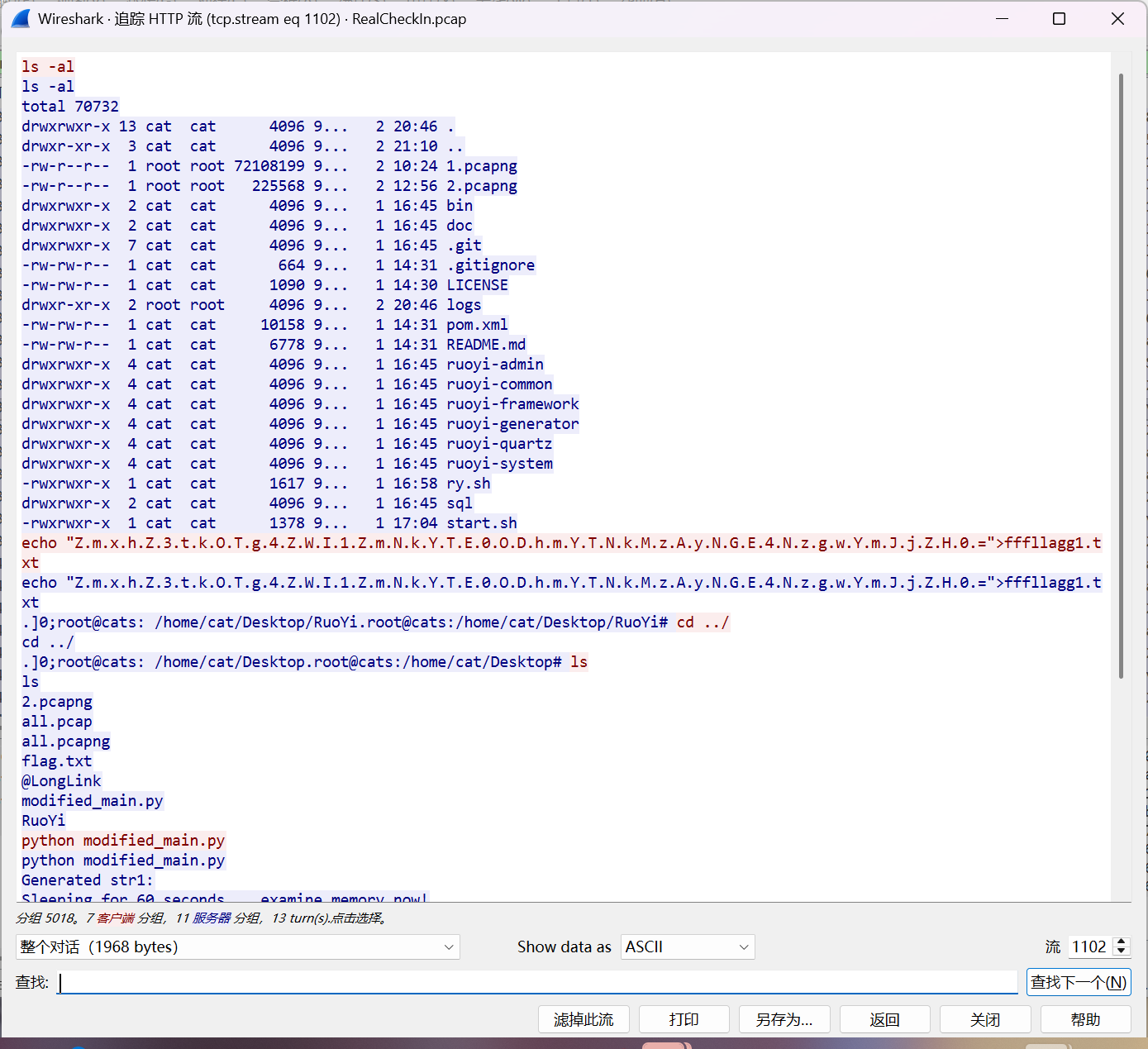Open the 整个对话 (1968 bytes) conversation dropdown
The width and height of the screenshot is (1148, 1049).
pyautogui.click(x=238, y=946)
